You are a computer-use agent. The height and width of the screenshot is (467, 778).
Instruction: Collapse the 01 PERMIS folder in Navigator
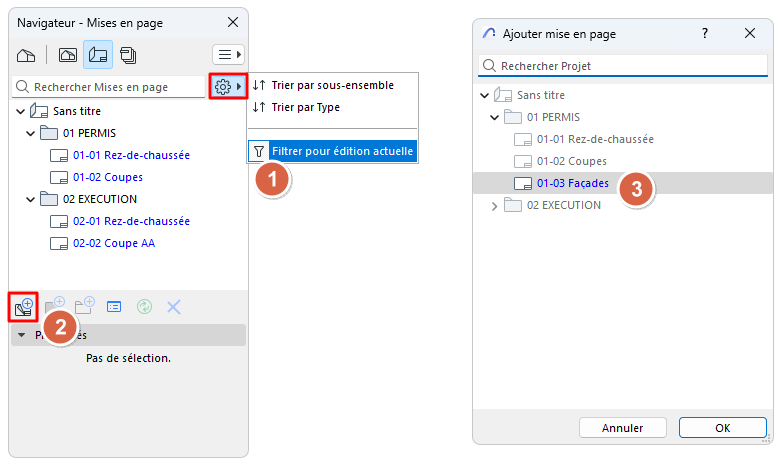coord(31,133)
